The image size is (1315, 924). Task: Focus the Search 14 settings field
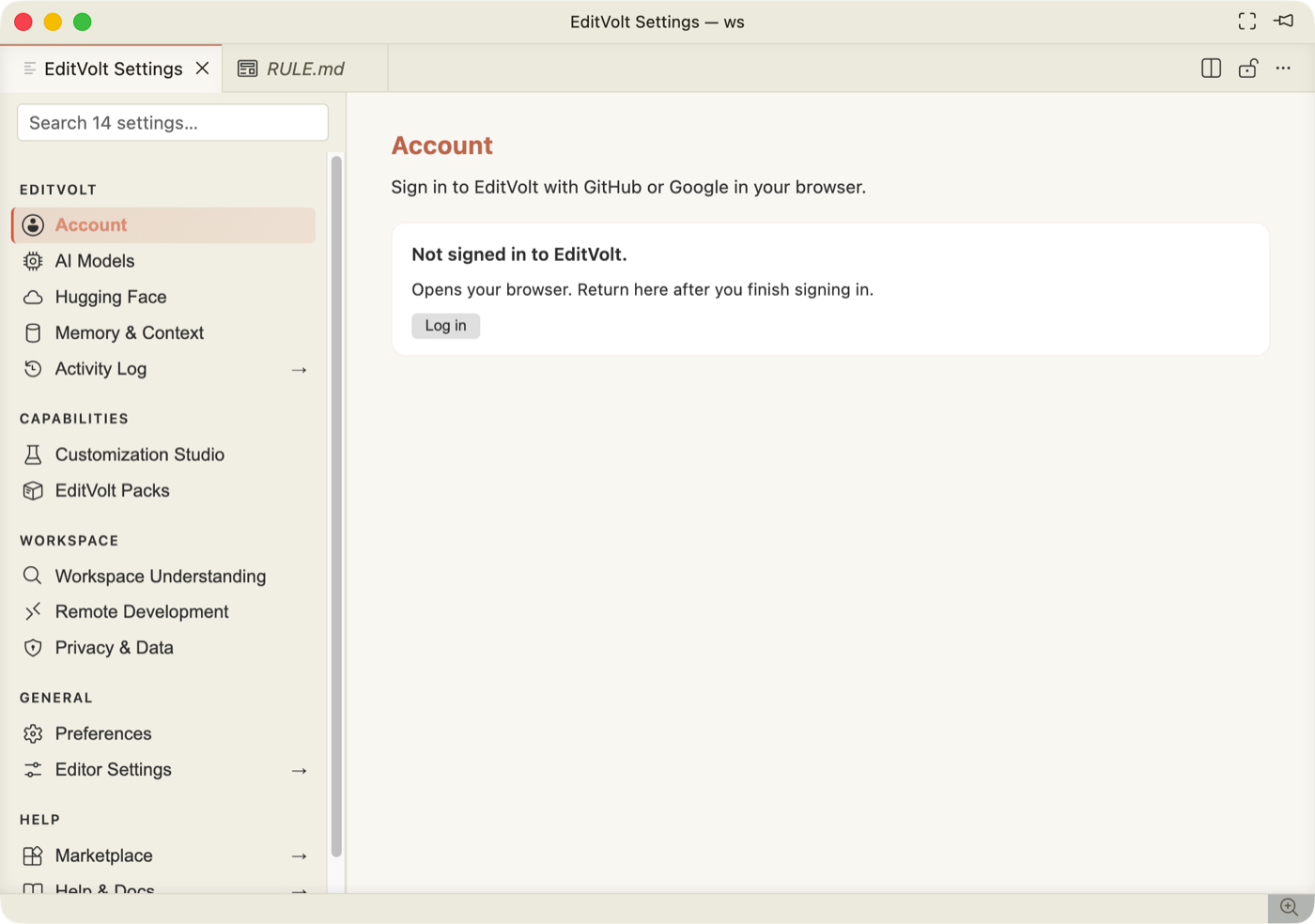click(173, 123)
